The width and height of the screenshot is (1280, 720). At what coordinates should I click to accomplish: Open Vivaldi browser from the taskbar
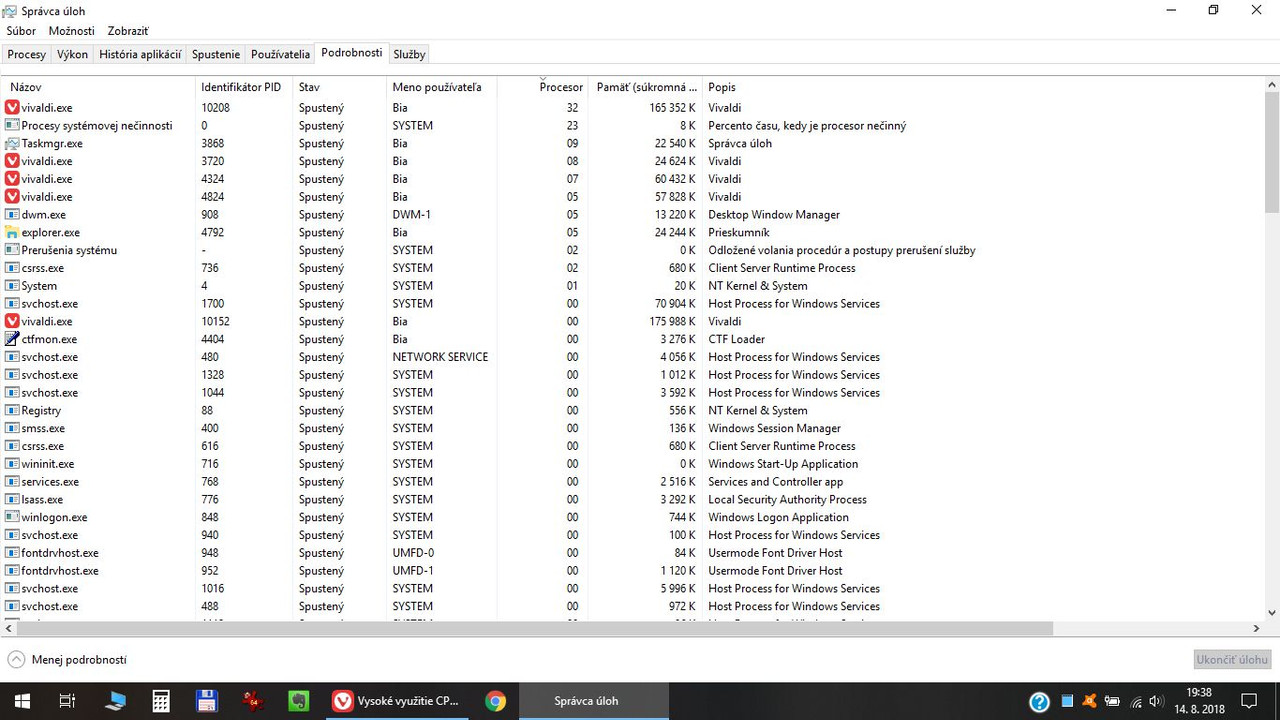point(399,701)
